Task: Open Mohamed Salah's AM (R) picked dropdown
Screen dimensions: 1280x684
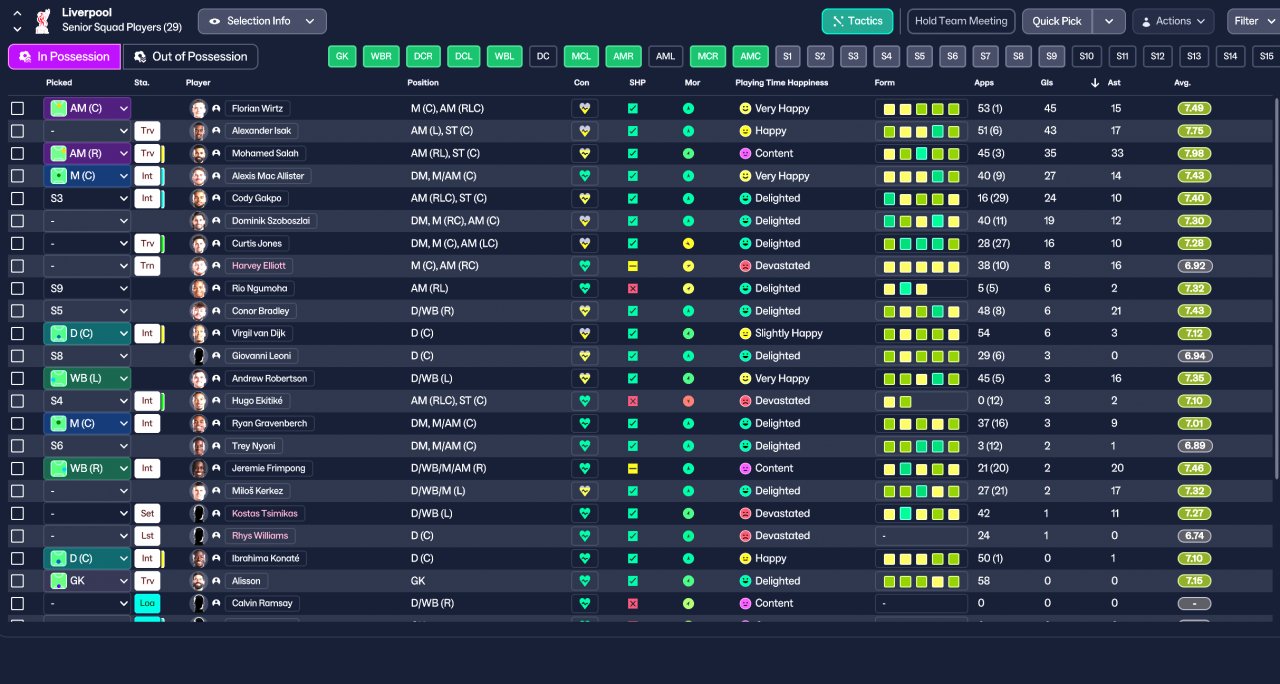Action: point(87,153)
